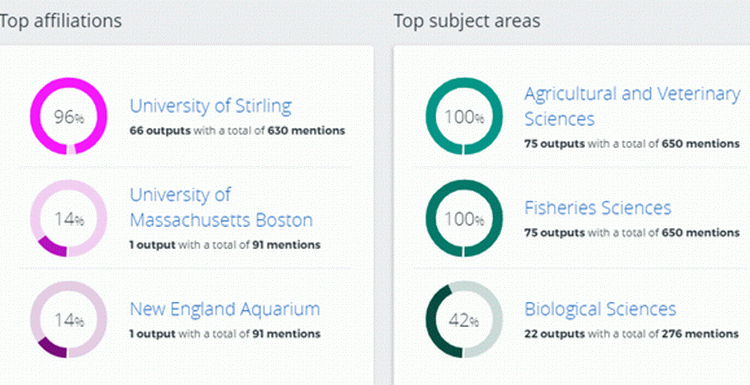The image size is (750, 385).
Task: Open the Biological Sciences subject link
Action: 600,309
